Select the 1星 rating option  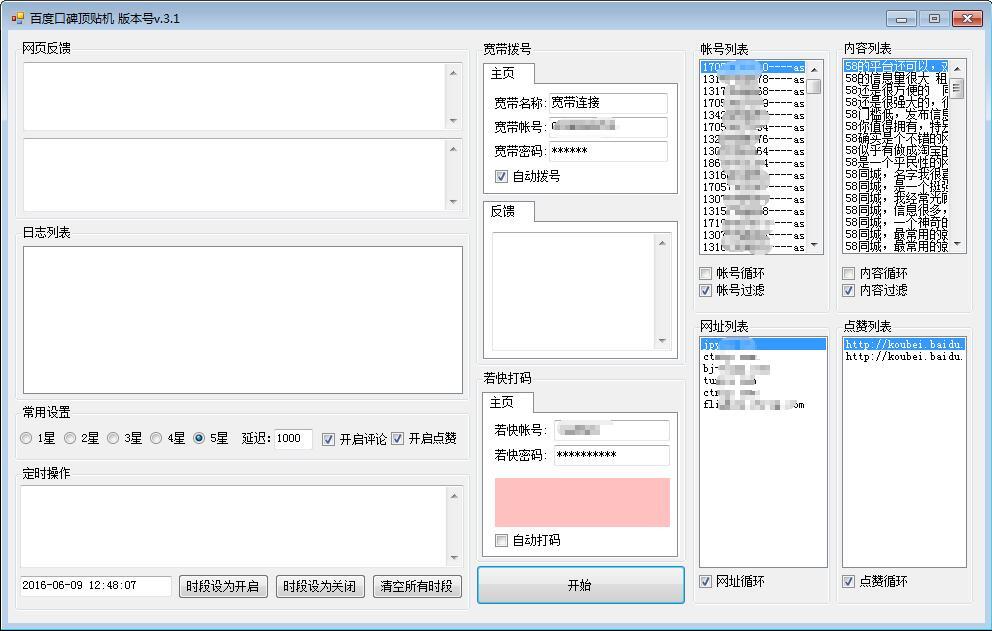pyautogui.click(x=25, y=437)
